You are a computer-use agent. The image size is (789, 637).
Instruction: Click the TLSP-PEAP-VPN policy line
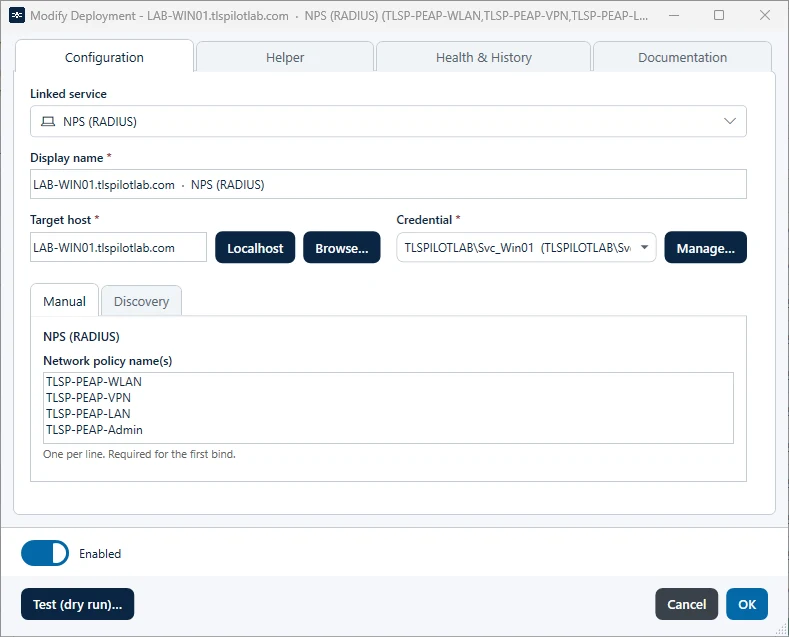[89, 397]
